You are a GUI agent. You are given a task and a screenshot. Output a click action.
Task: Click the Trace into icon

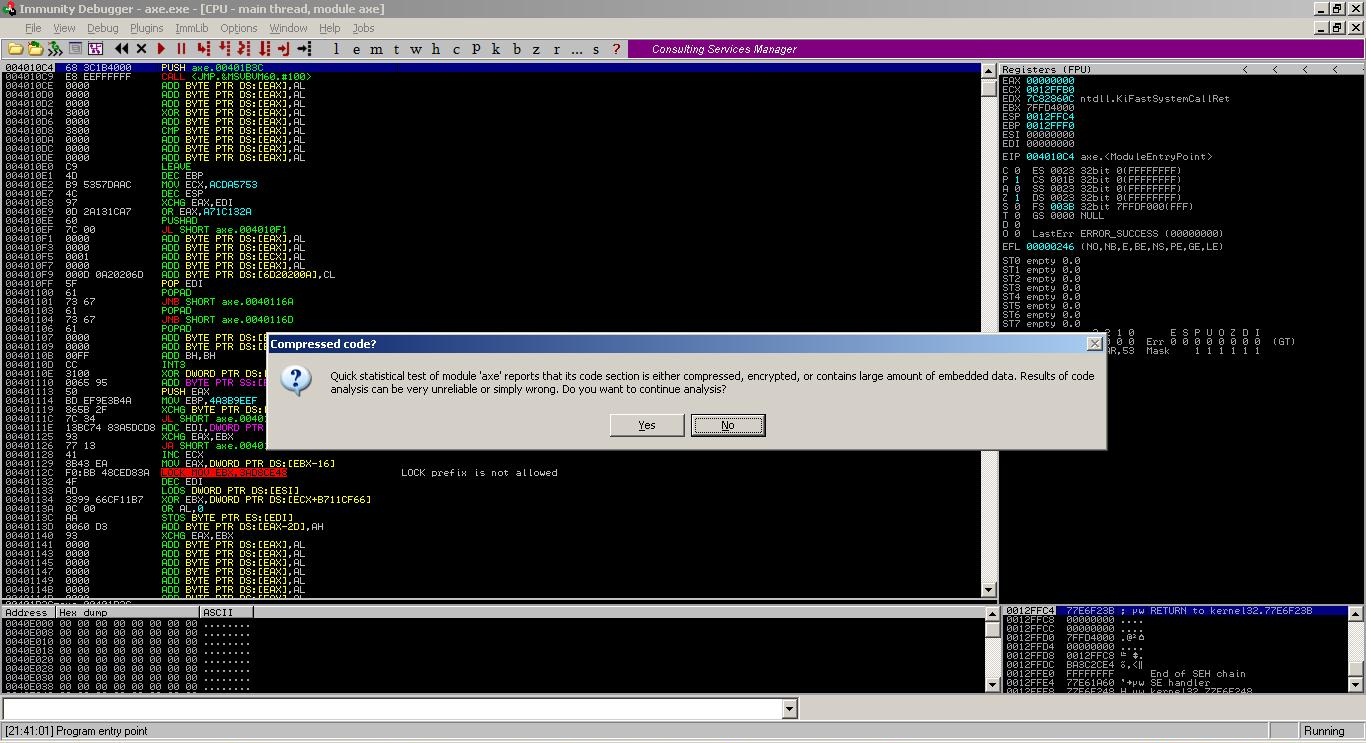tap(243, 48)
